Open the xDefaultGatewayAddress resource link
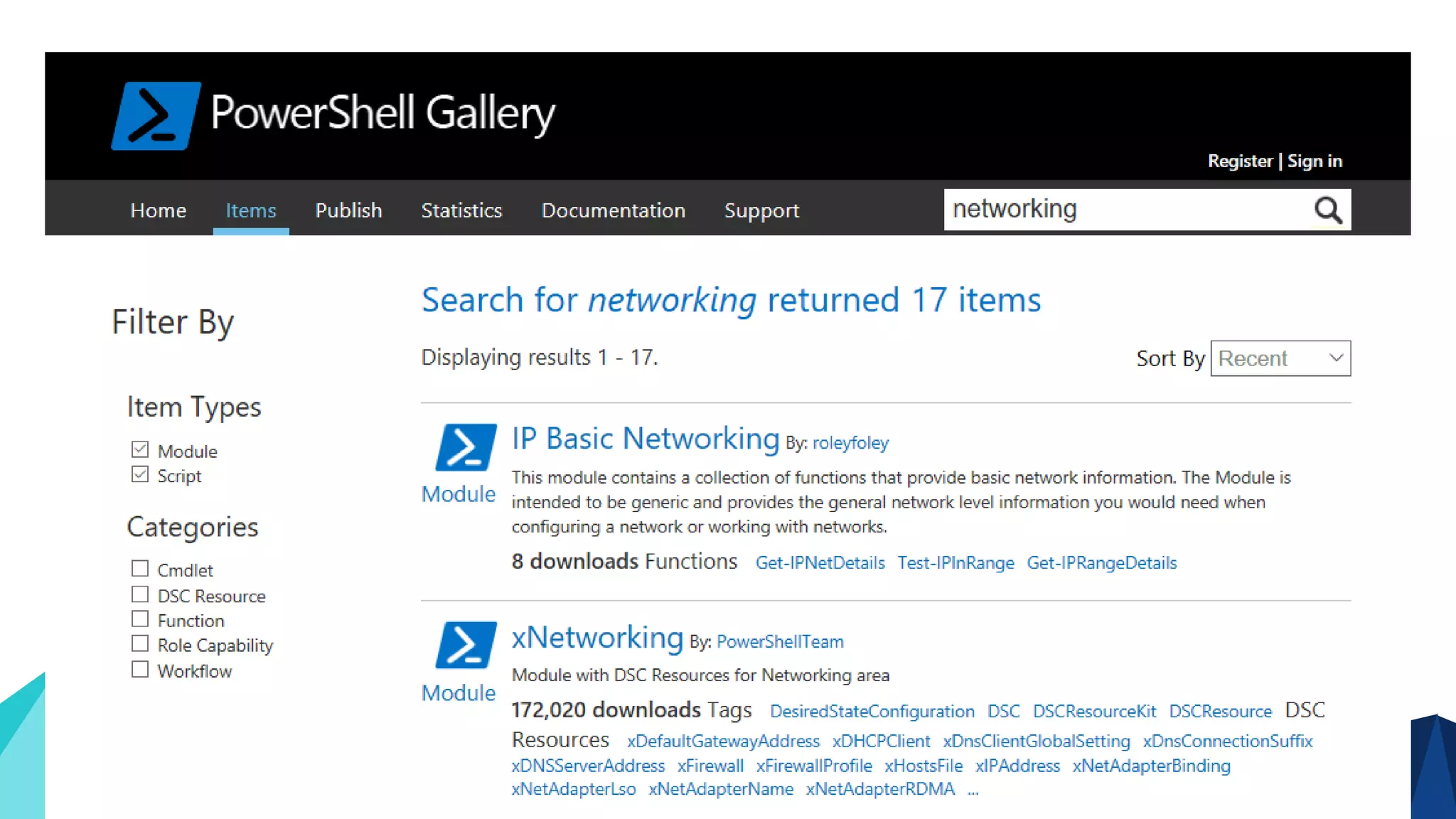 pos(723,742)
